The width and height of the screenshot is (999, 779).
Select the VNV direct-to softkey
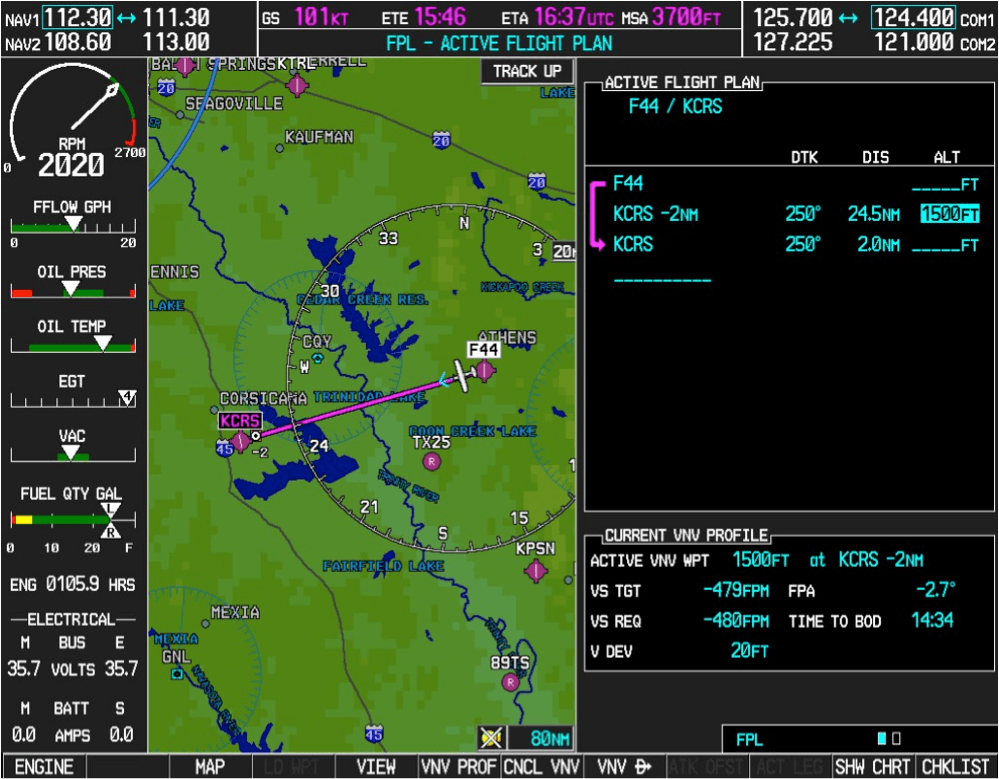(624, 767)
